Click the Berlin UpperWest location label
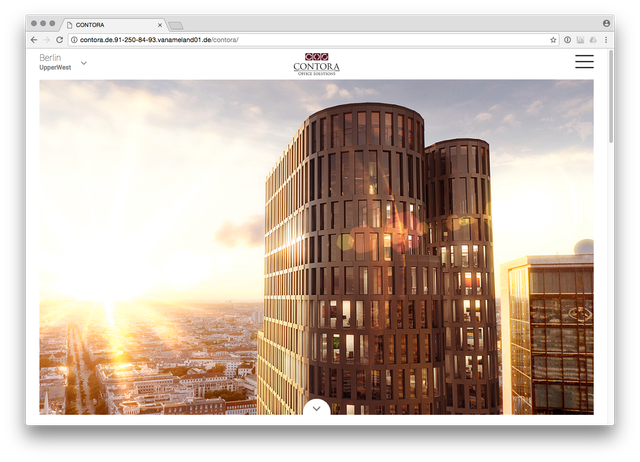The height and width of the screenshot is (462, 640). pyautogui.click(x=55, y=62)
